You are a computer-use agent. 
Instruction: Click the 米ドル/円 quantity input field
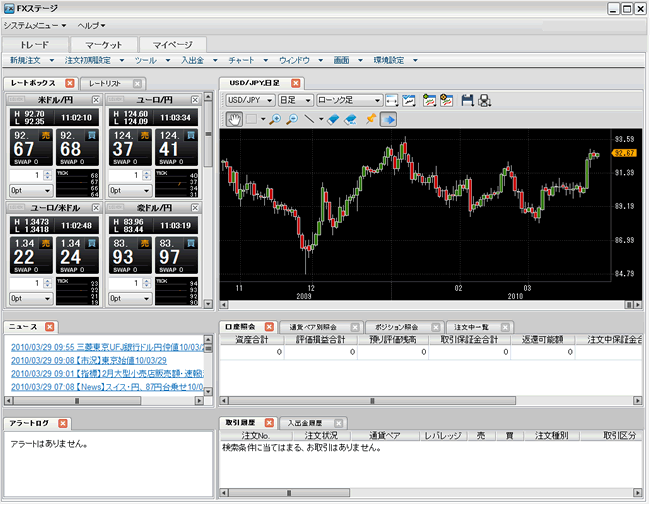(26, 175)
